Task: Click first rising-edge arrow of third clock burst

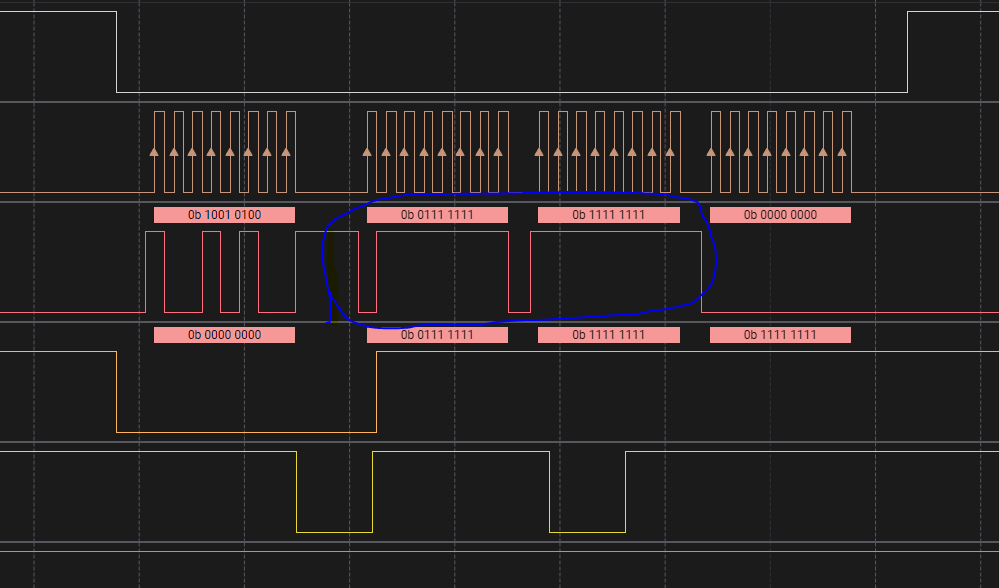Action: coord(539,152)
